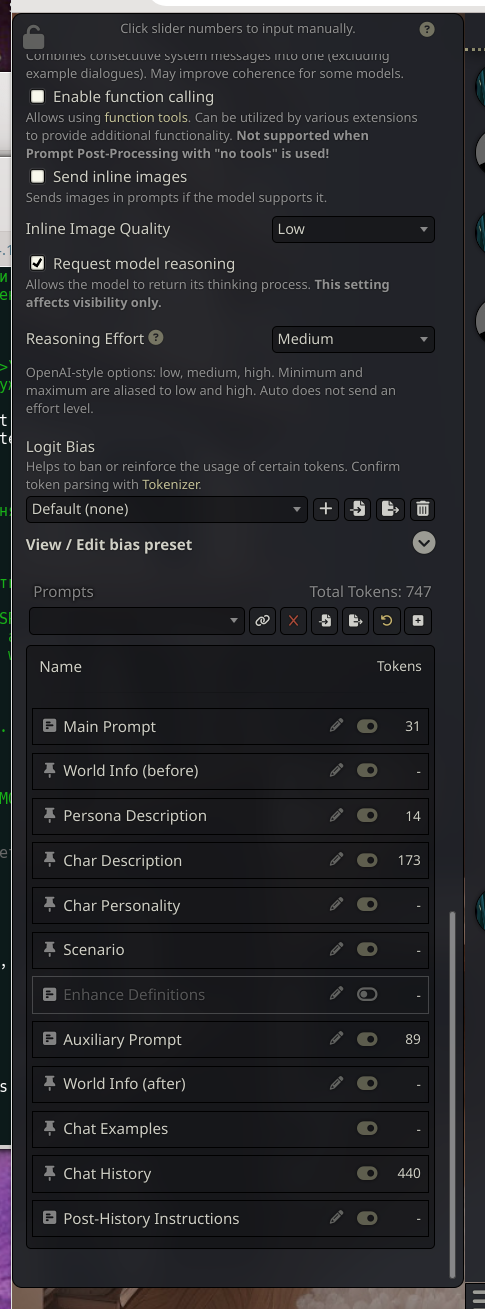Viewport: 485px width, 1309px height.
Task: Edit the Auxiliary Prompt with the pencil icon
Action: tap(337, 1039)
